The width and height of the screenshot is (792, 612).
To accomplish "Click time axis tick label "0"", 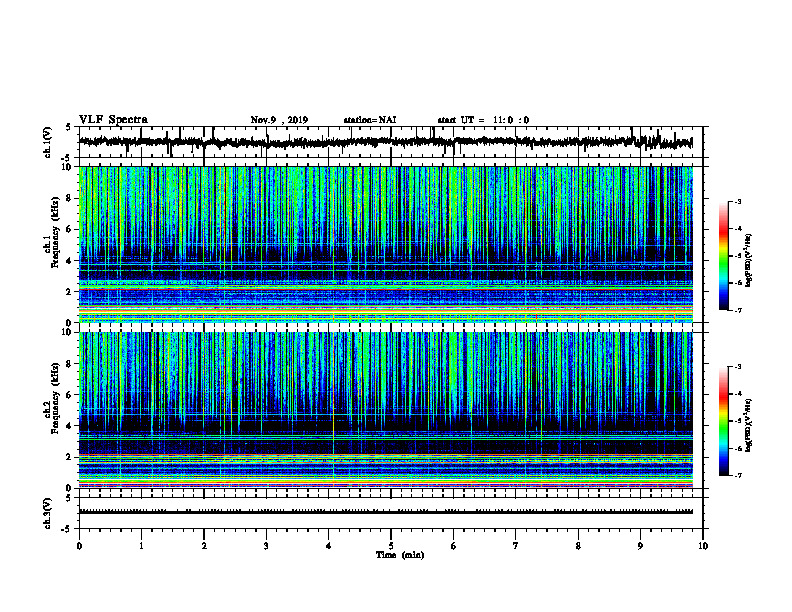I will pyautogui.click(x=79, y=546).
